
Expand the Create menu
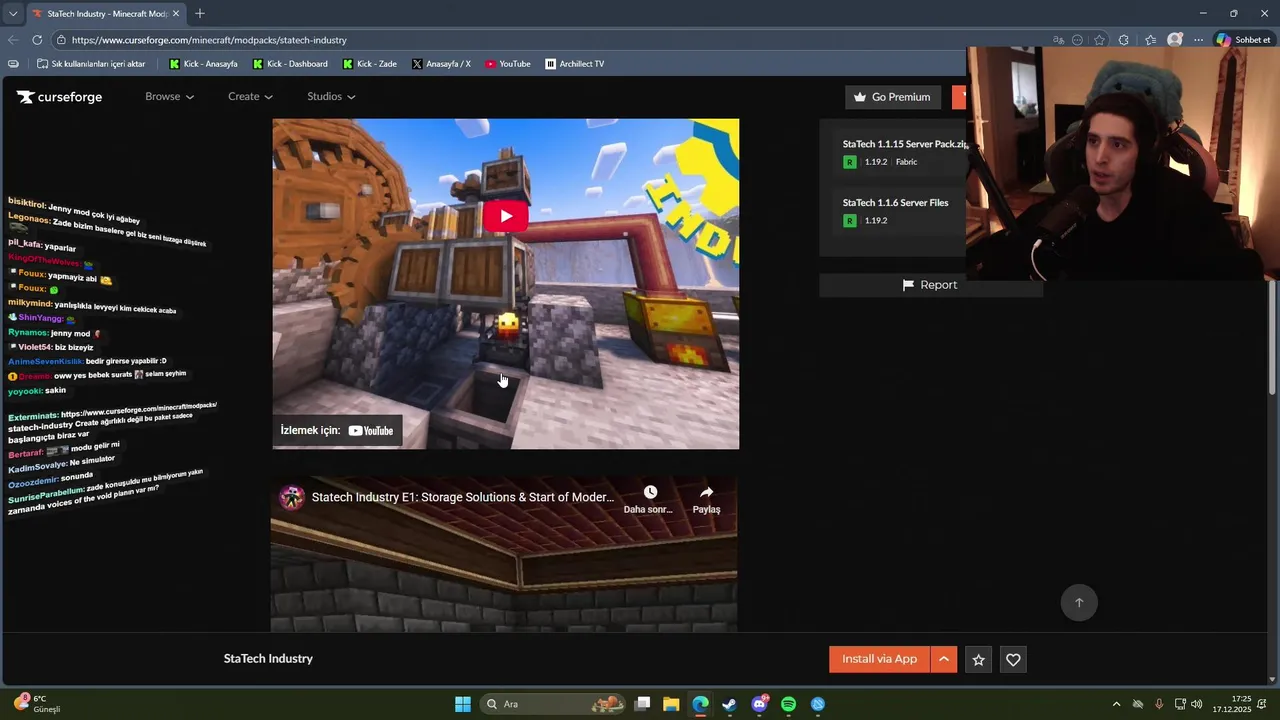tap(250, 97)
